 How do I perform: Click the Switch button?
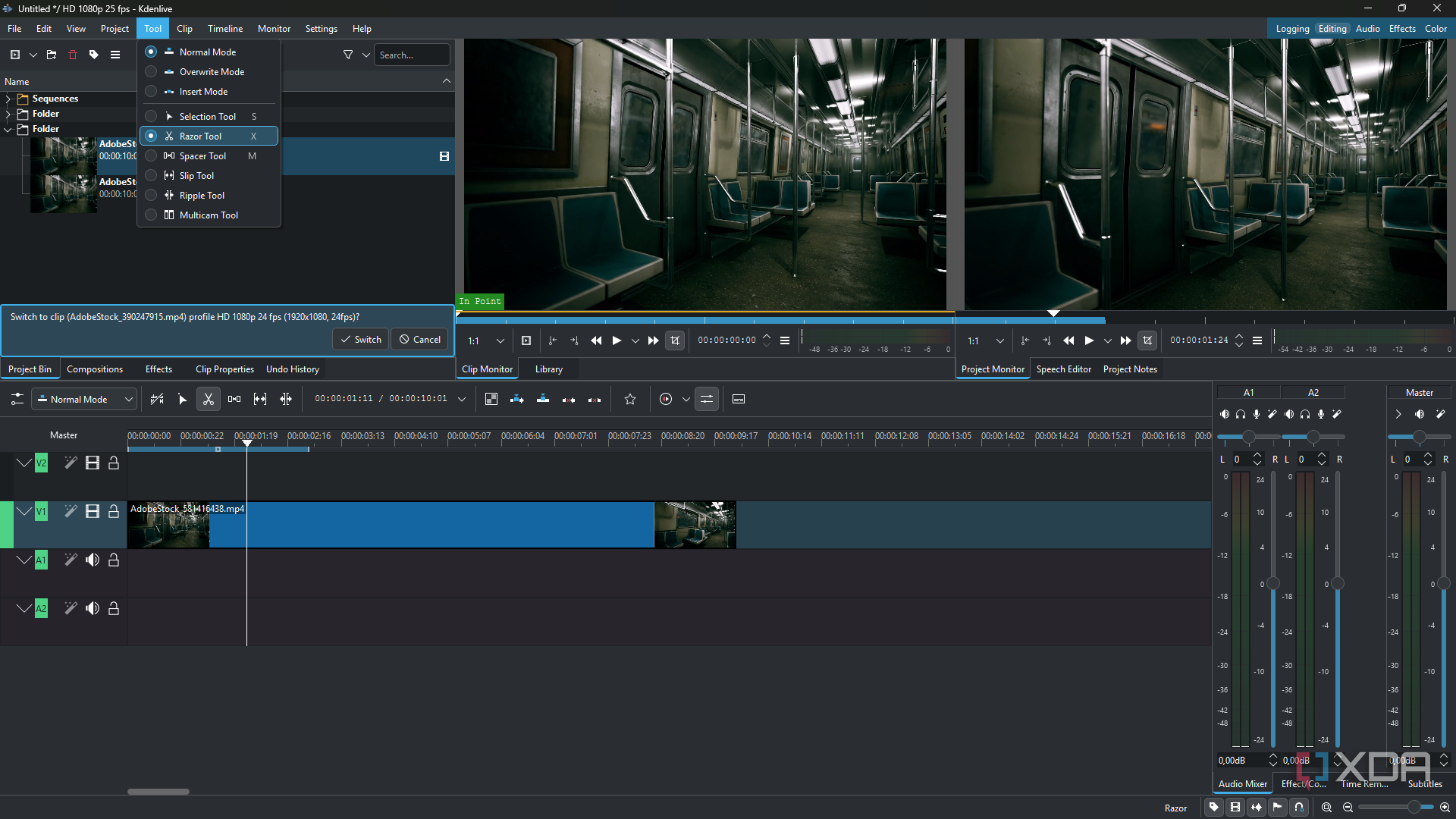[361, 339]
